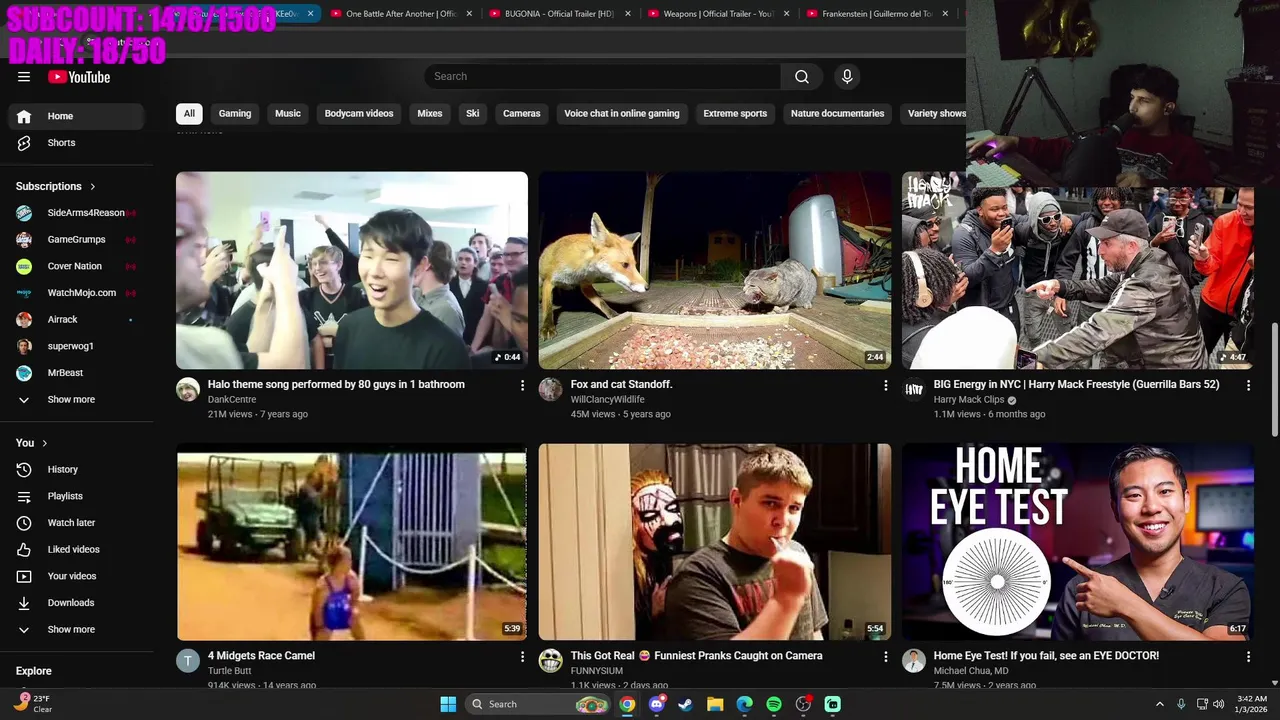This screenshot has height=720, width=1280.
Task: Open WatchMojo.com subscription channel
Action: click(77, 293)
